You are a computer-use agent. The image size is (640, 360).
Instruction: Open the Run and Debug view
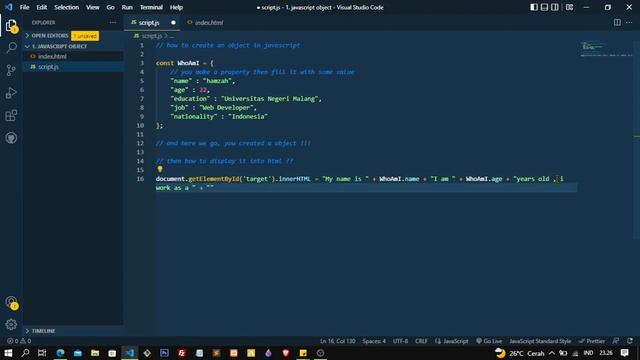point(11,93)
